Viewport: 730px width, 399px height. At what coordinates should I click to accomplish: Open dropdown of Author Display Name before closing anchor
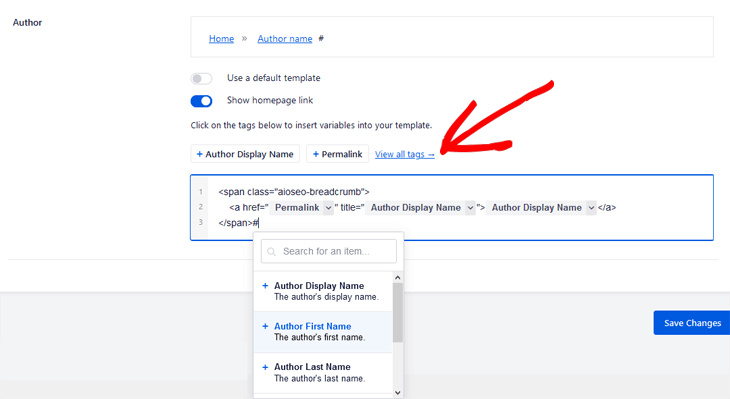(x=591, y=208)
